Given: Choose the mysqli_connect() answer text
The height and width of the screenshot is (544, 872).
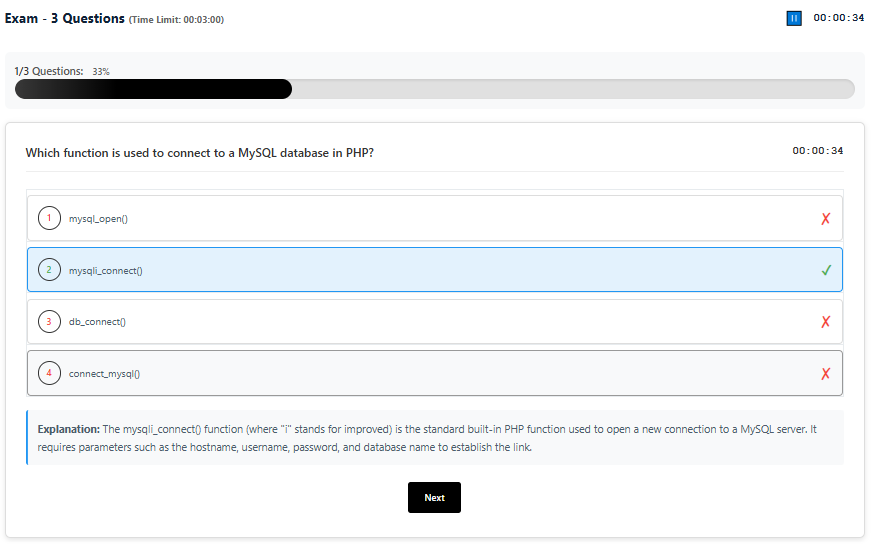Looking at the screenshot, I should 105,271.
